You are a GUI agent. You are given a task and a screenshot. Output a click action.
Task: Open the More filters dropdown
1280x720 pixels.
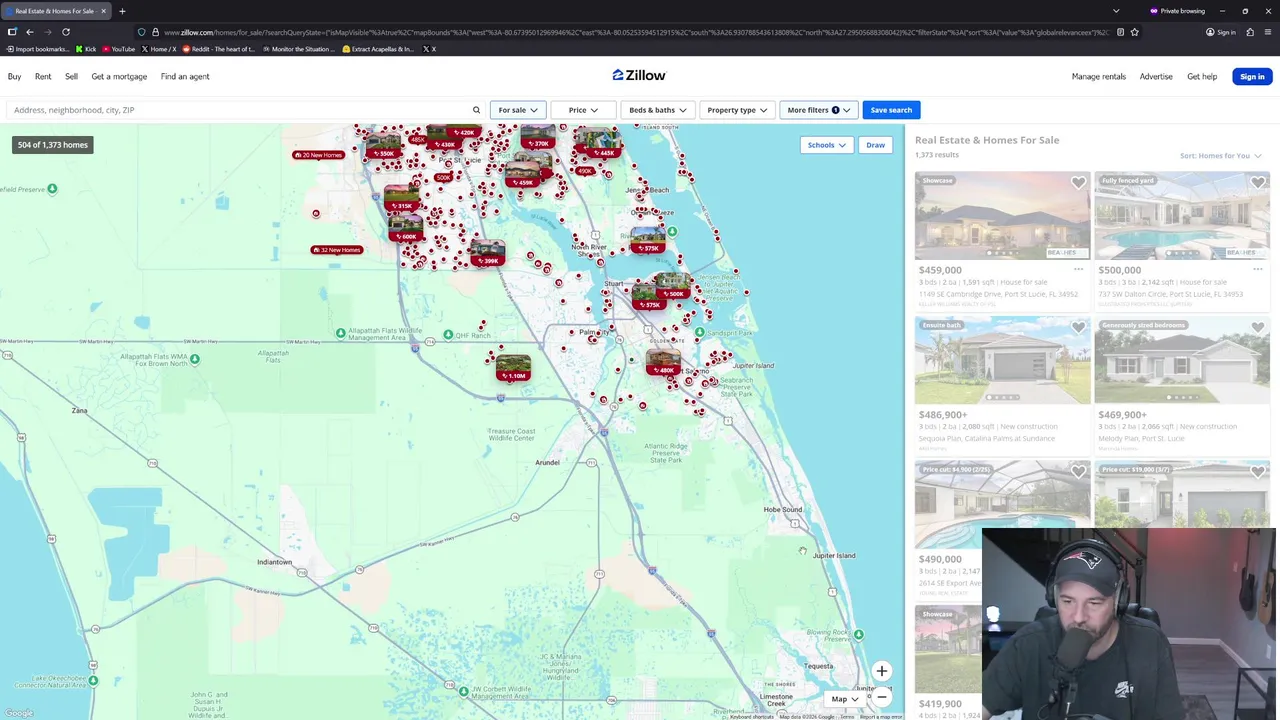point(818,110)
